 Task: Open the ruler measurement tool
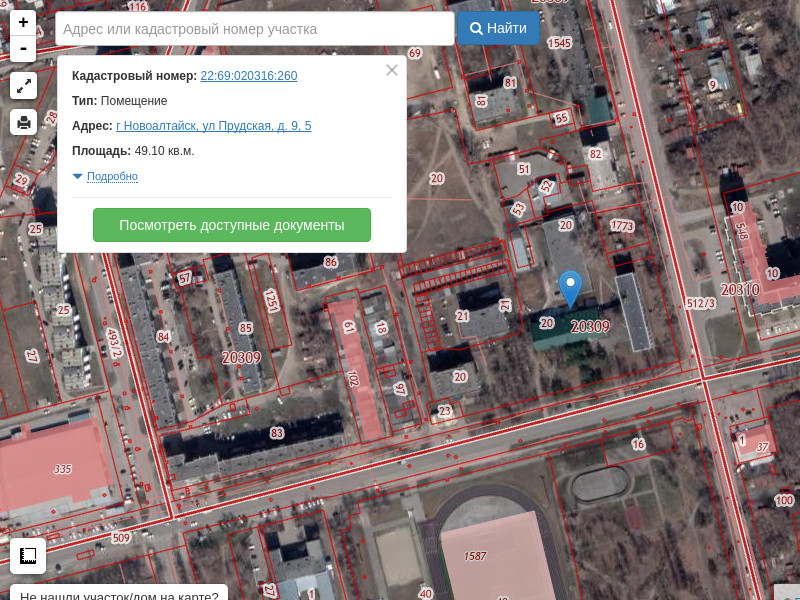pyautogui.click(x=28, y=556)
